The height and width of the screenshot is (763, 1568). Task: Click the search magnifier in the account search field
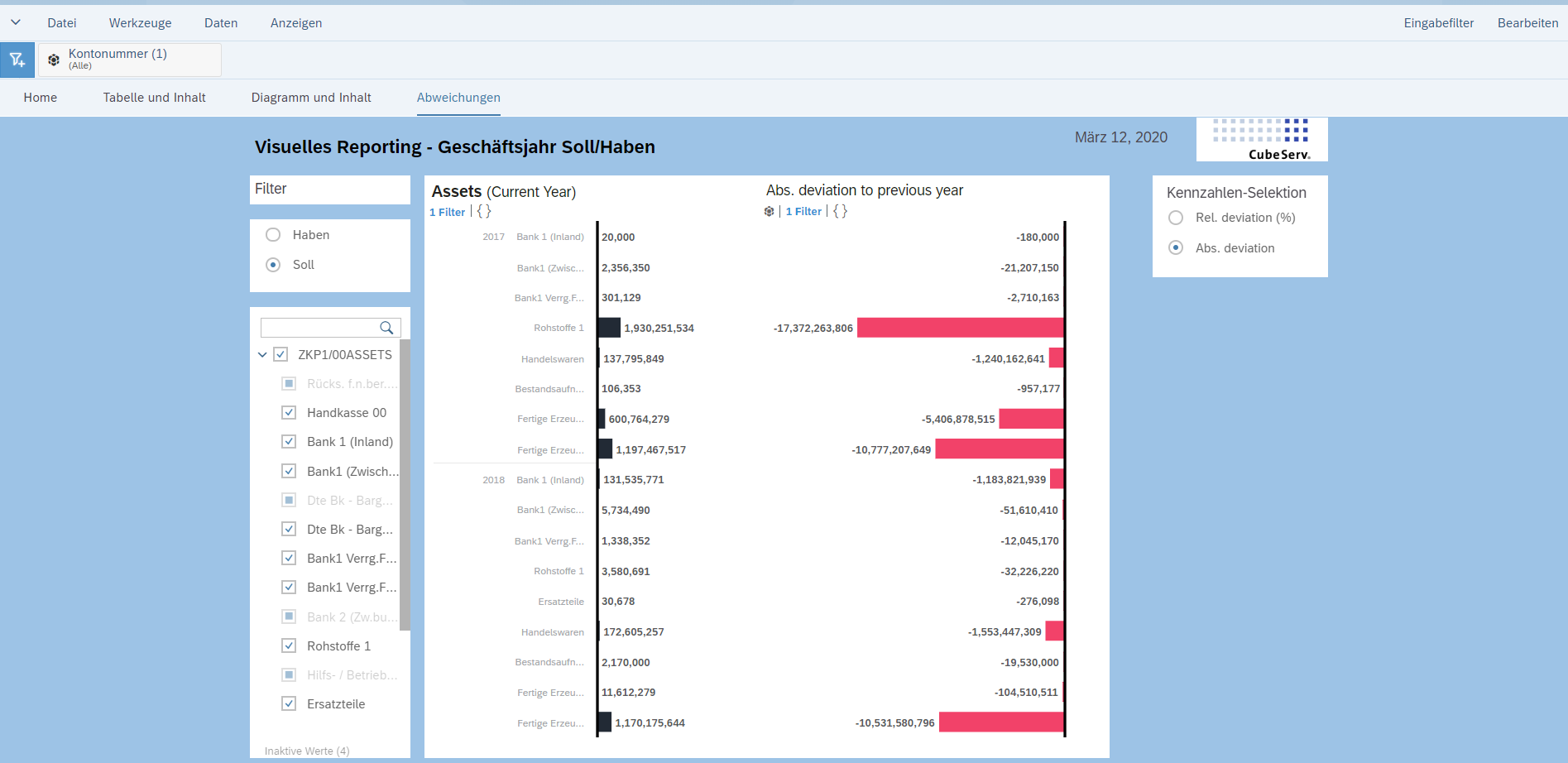click(386, 328)
